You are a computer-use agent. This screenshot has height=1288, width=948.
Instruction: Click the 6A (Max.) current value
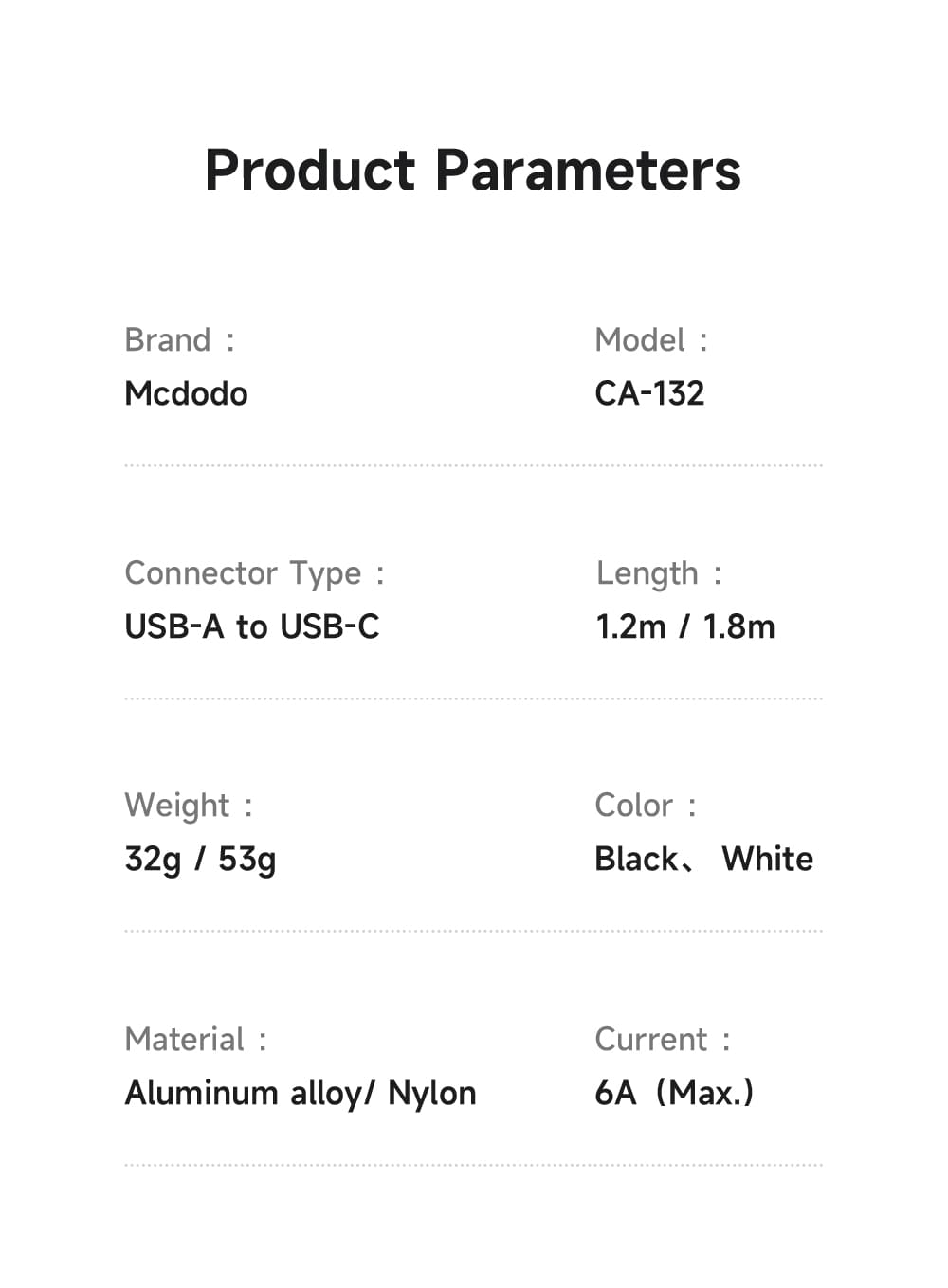[674, 1094]
